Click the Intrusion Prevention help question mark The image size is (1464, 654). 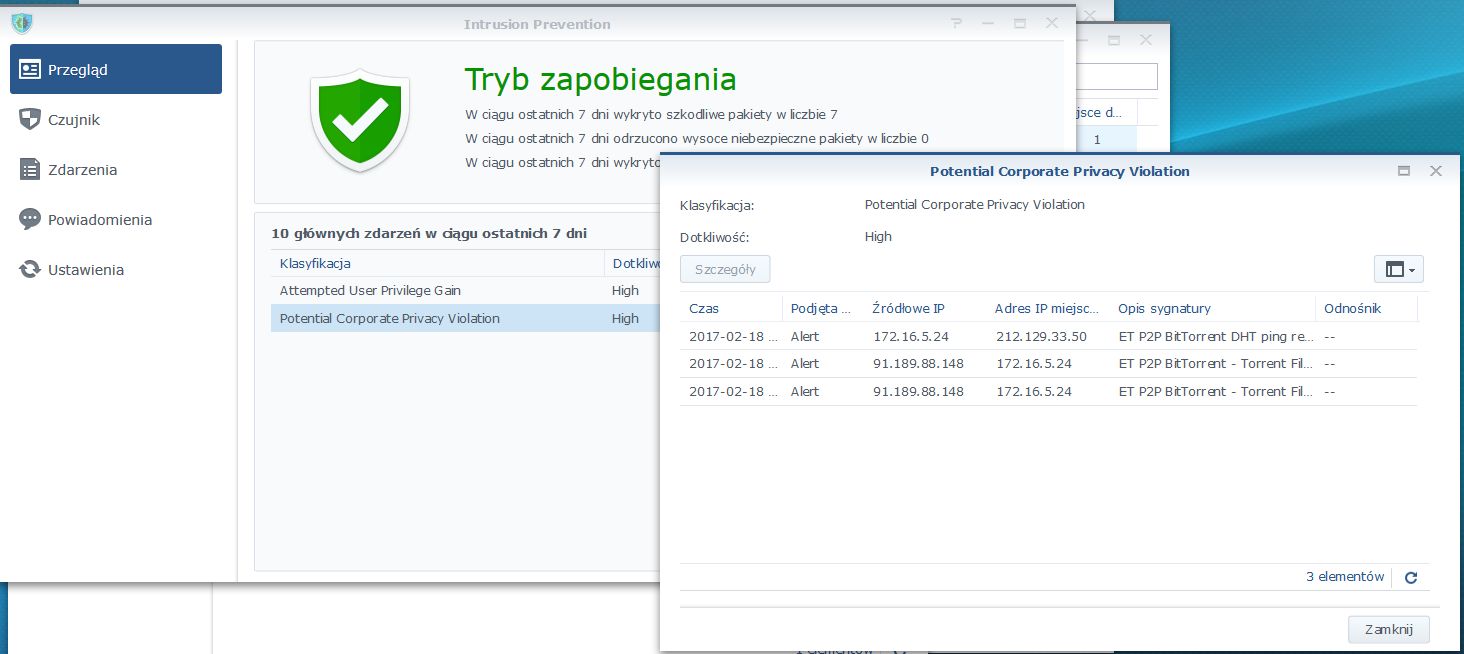(x=956, y=23)
